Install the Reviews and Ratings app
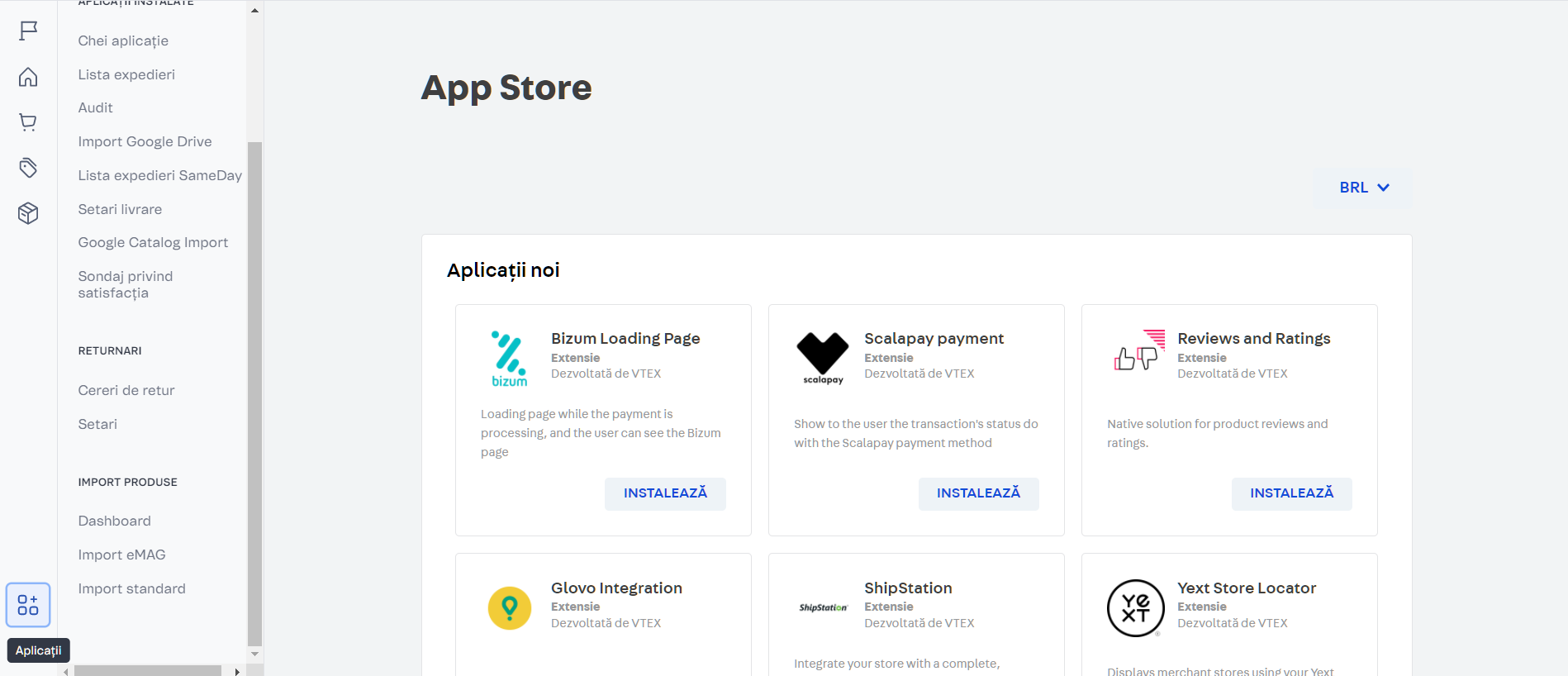Screen dimensions: 1568x676 1291,493
